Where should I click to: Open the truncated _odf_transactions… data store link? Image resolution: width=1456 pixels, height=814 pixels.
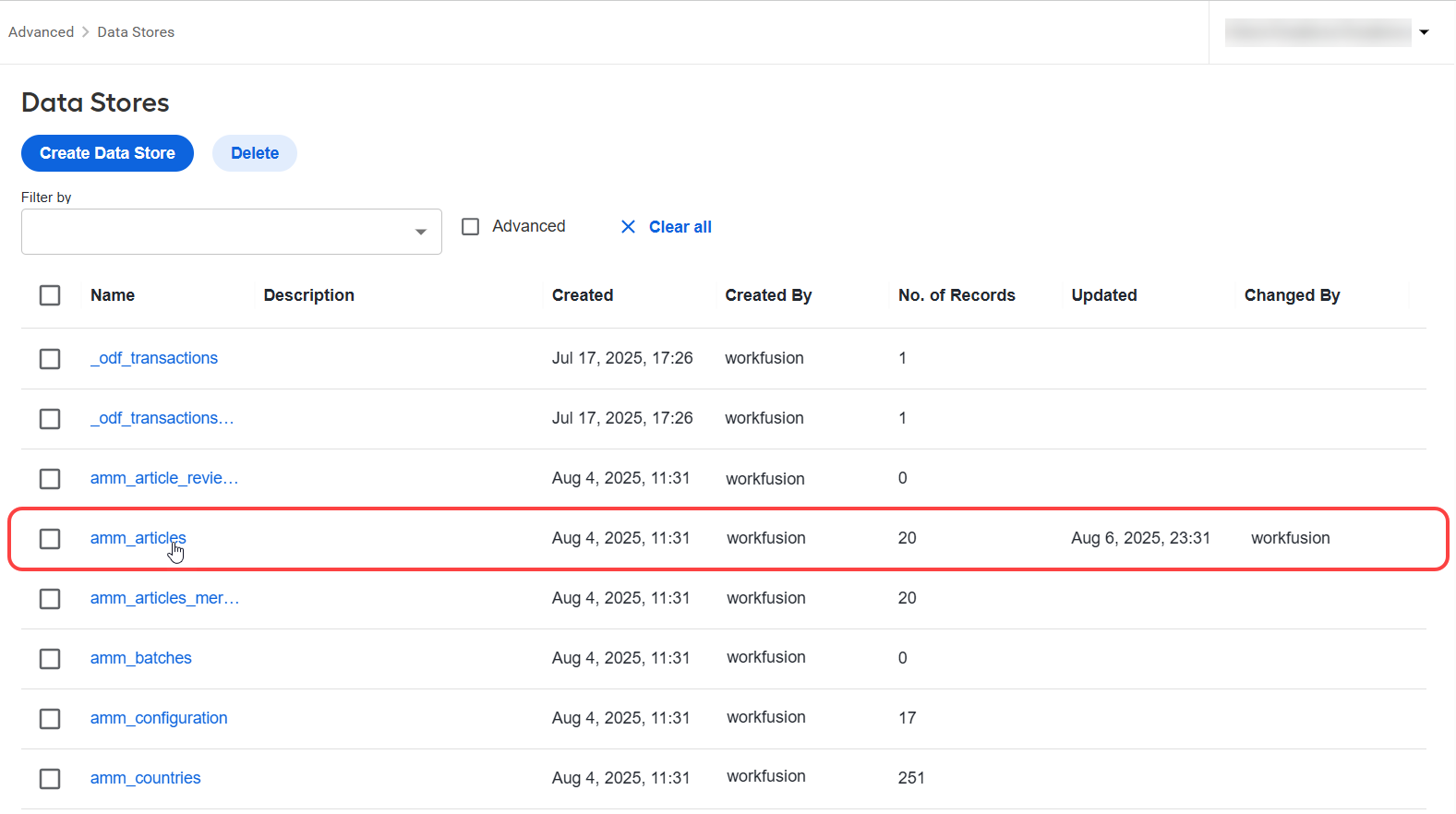pyautogui.click(x=162, y=418)
